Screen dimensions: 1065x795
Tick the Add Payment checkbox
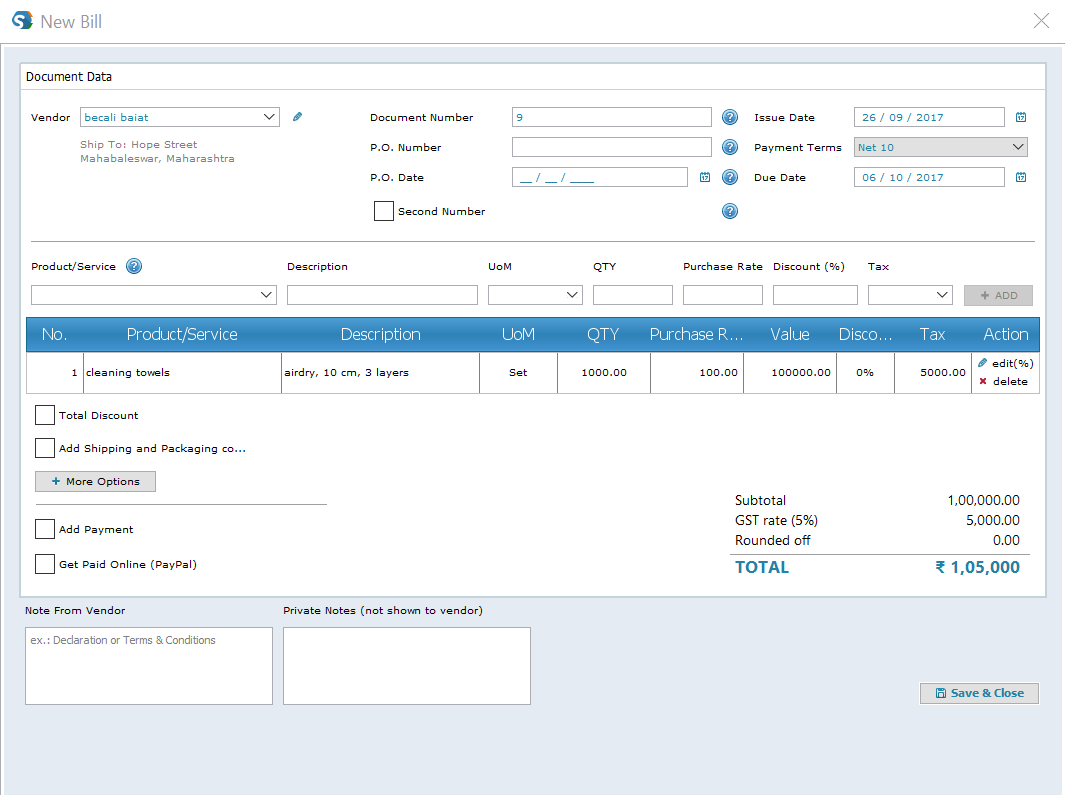point(45,529)
